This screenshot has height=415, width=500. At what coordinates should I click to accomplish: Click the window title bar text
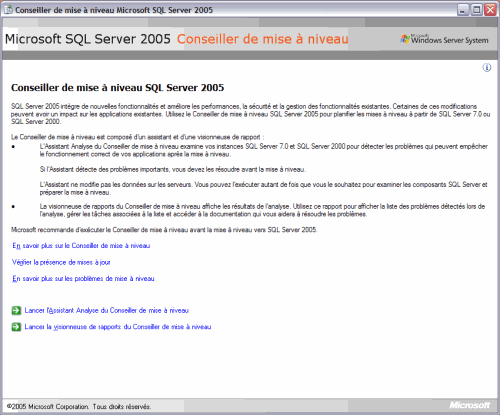coord(114,10)
